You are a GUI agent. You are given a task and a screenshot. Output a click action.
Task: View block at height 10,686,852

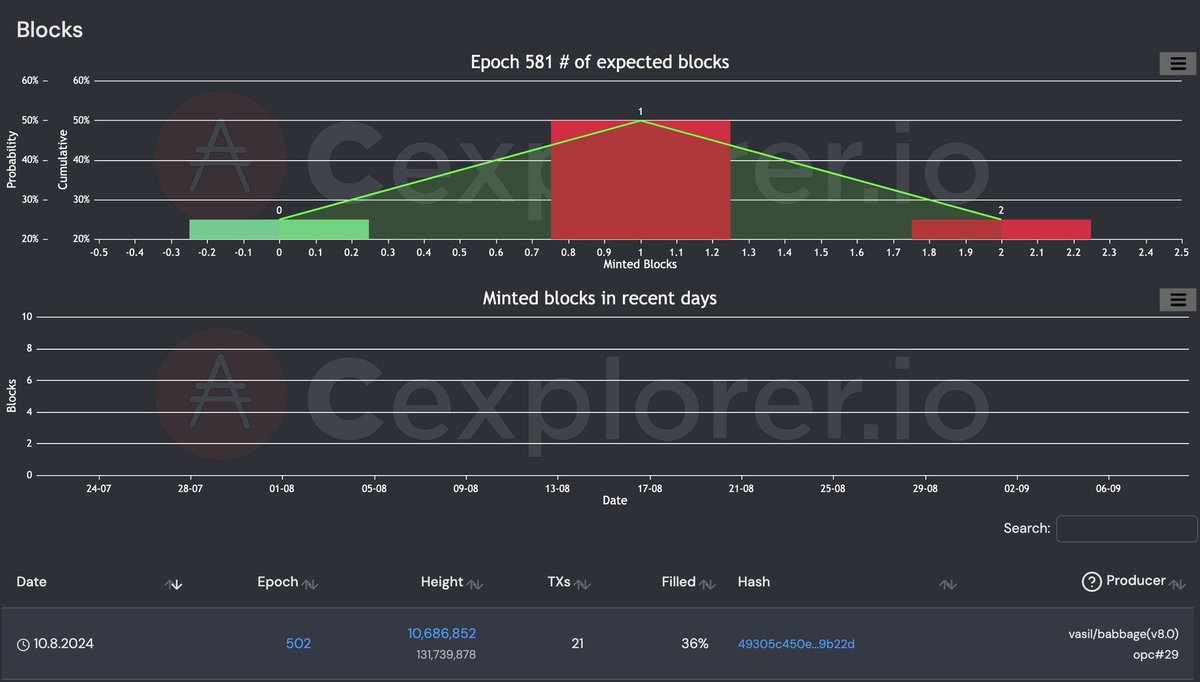point(442,633)
